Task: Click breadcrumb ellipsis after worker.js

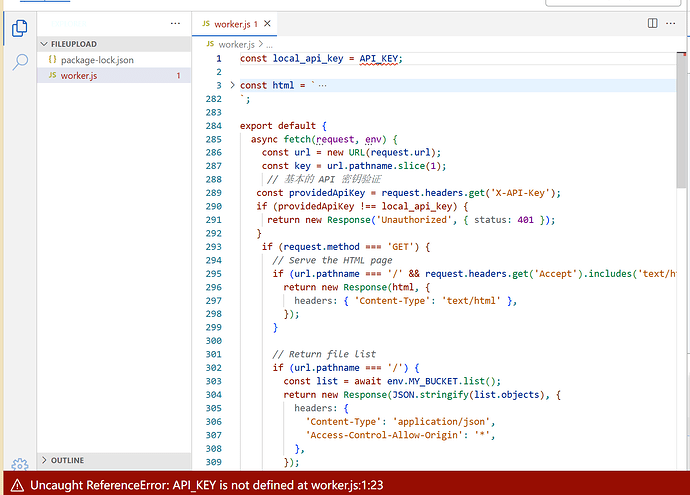Action: coord(269,45)
